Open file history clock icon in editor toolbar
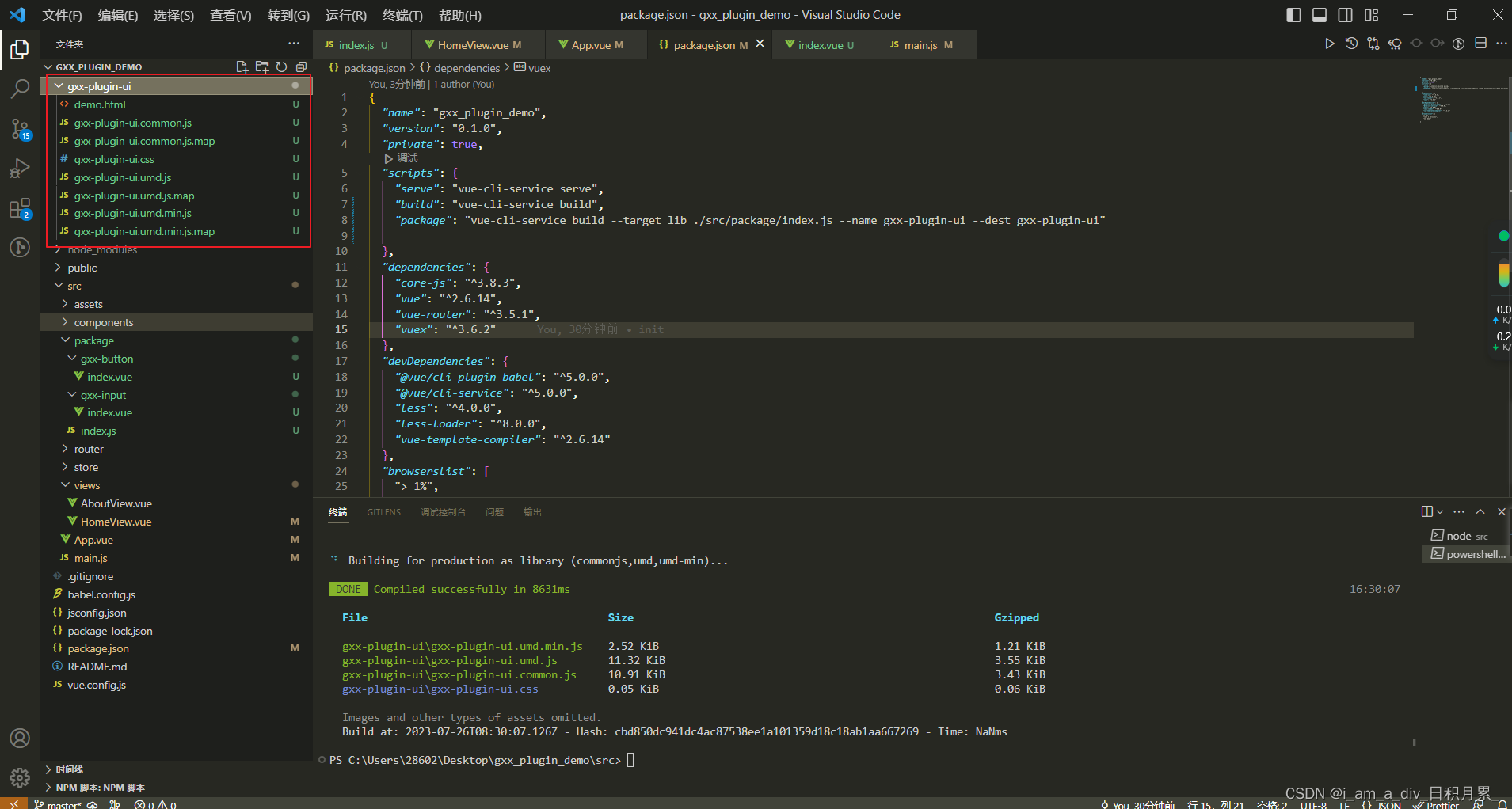The height and width of the screenshot is (809, 1512). pyautogui.click(x=1351, y=44)
